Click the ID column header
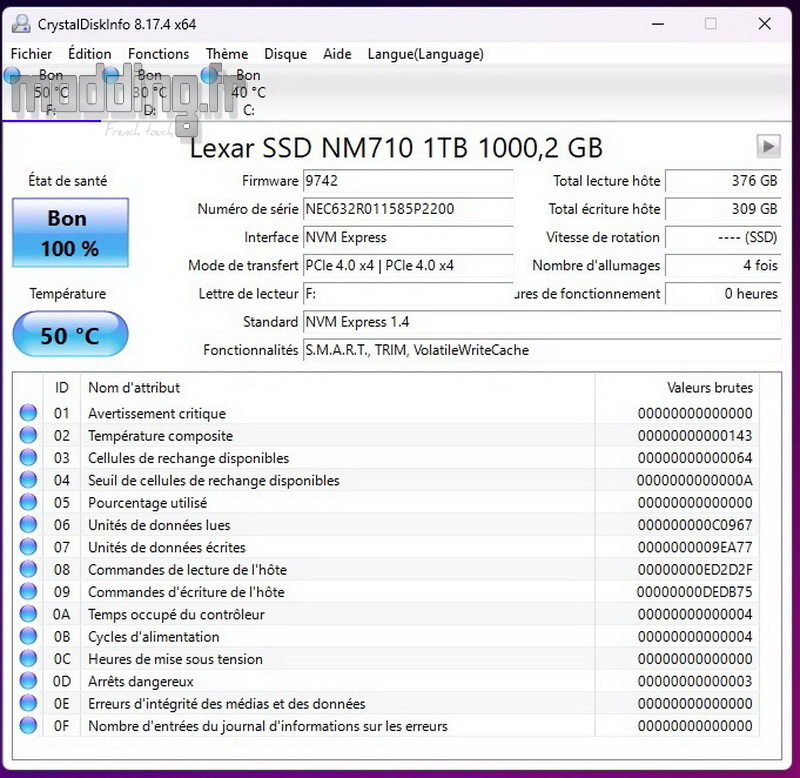Screen dimensions: 800x778 [x=62, y=388]
